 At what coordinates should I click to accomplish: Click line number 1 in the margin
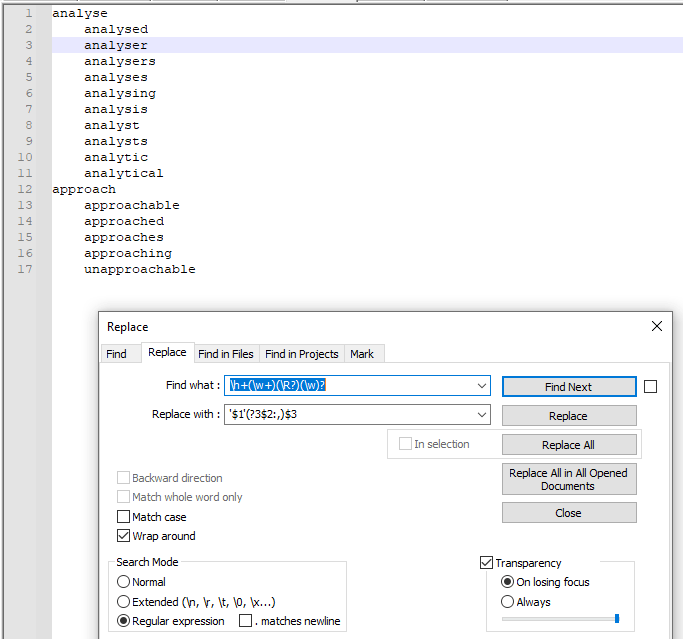click(x=29, y=14)
